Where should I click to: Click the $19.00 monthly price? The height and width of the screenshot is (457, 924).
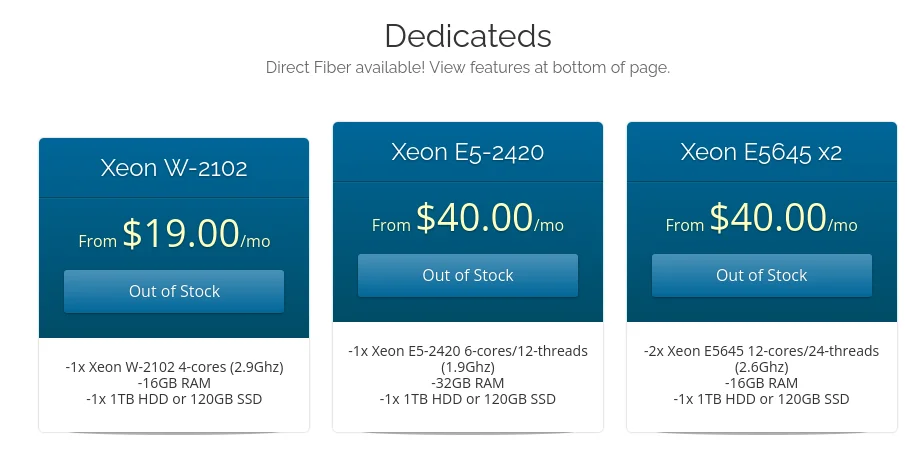[x=181, y=233]
